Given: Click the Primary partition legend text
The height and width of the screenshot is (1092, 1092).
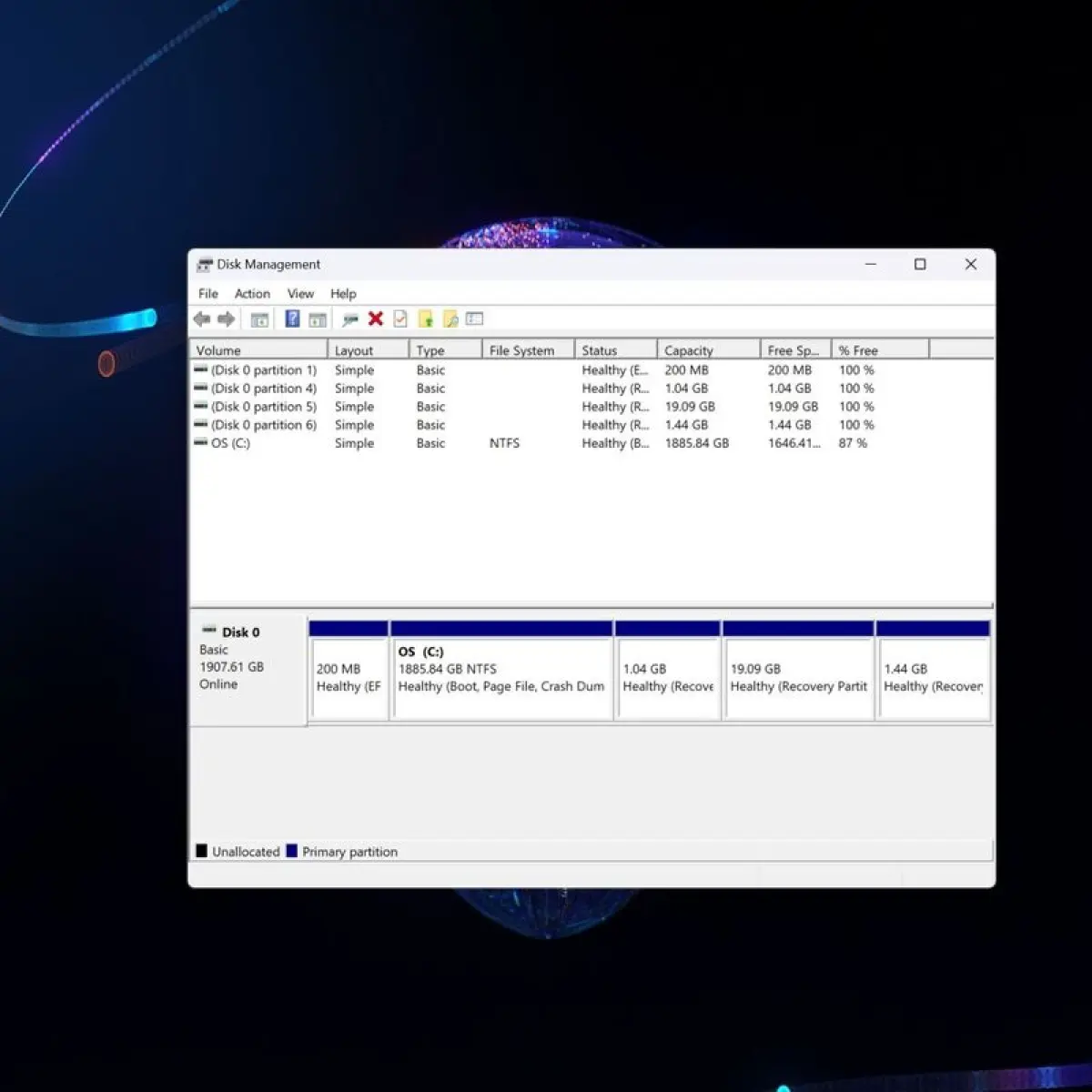Looking at the screenshot, I should click(349, 852).
